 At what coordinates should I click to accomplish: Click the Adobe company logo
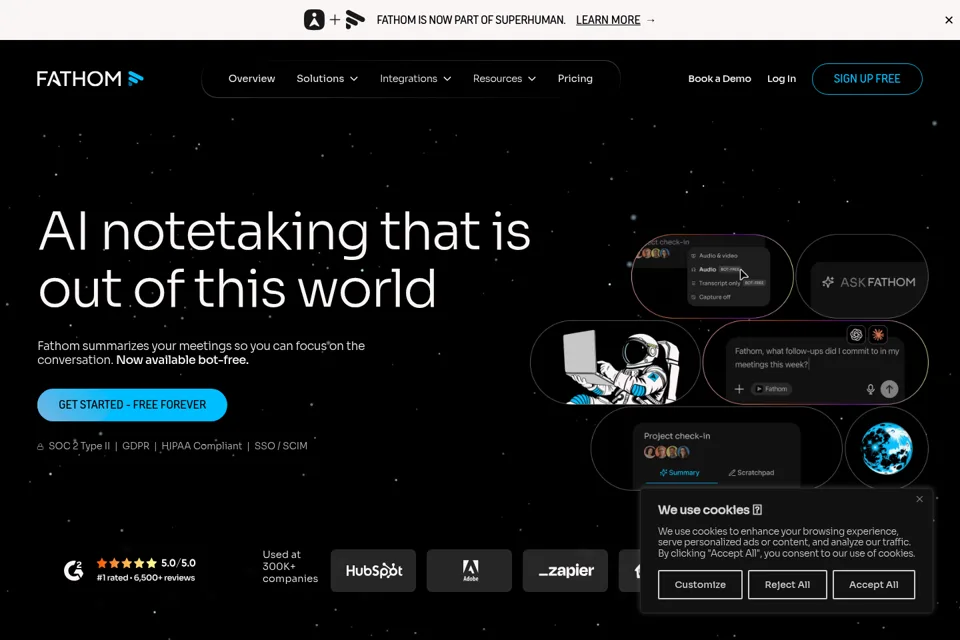[x=470, y=571]
